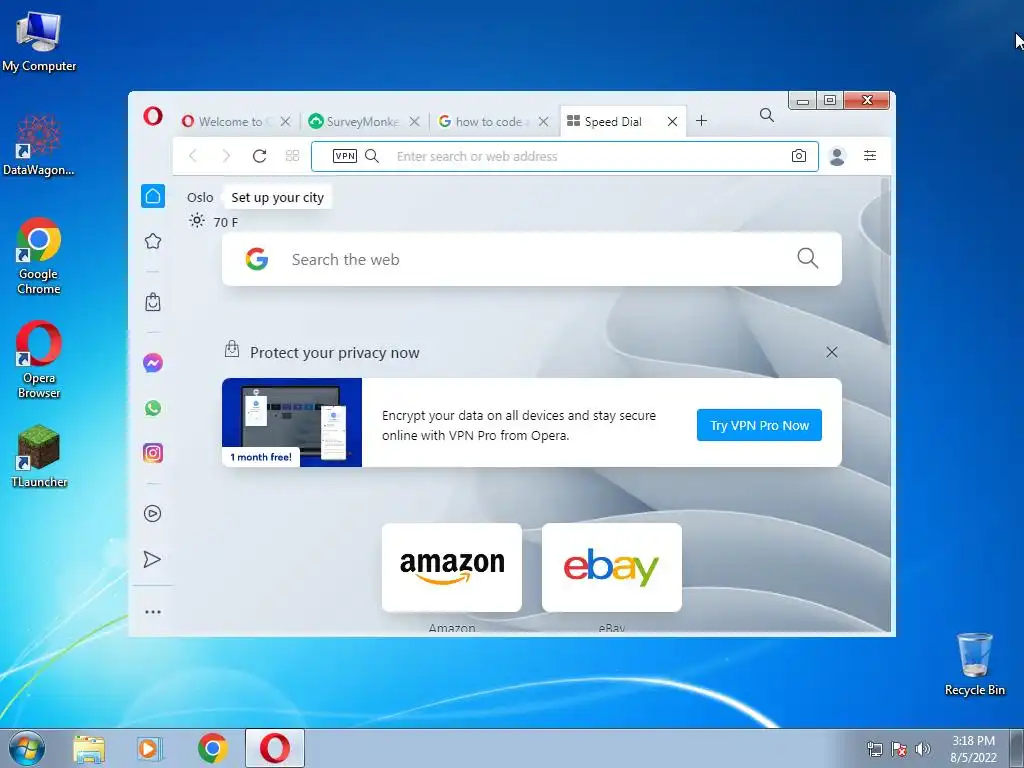This screenshot has width=1024, height=768.
Task: Toggle the VPN badge in address bar
Action: 345,156
